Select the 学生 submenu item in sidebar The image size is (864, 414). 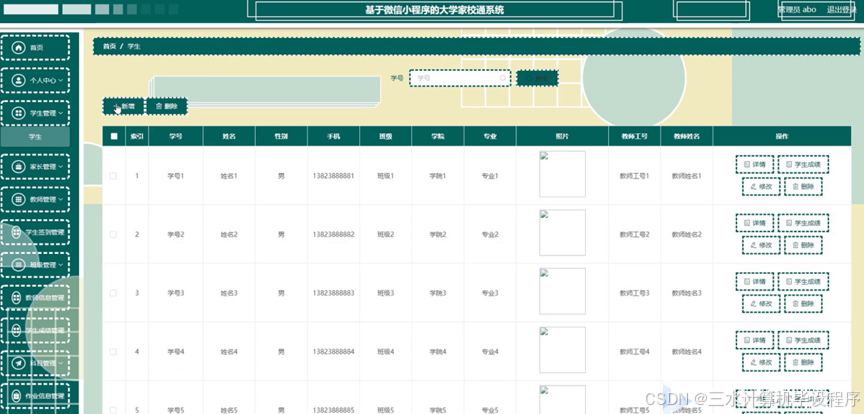coord(35,137)
